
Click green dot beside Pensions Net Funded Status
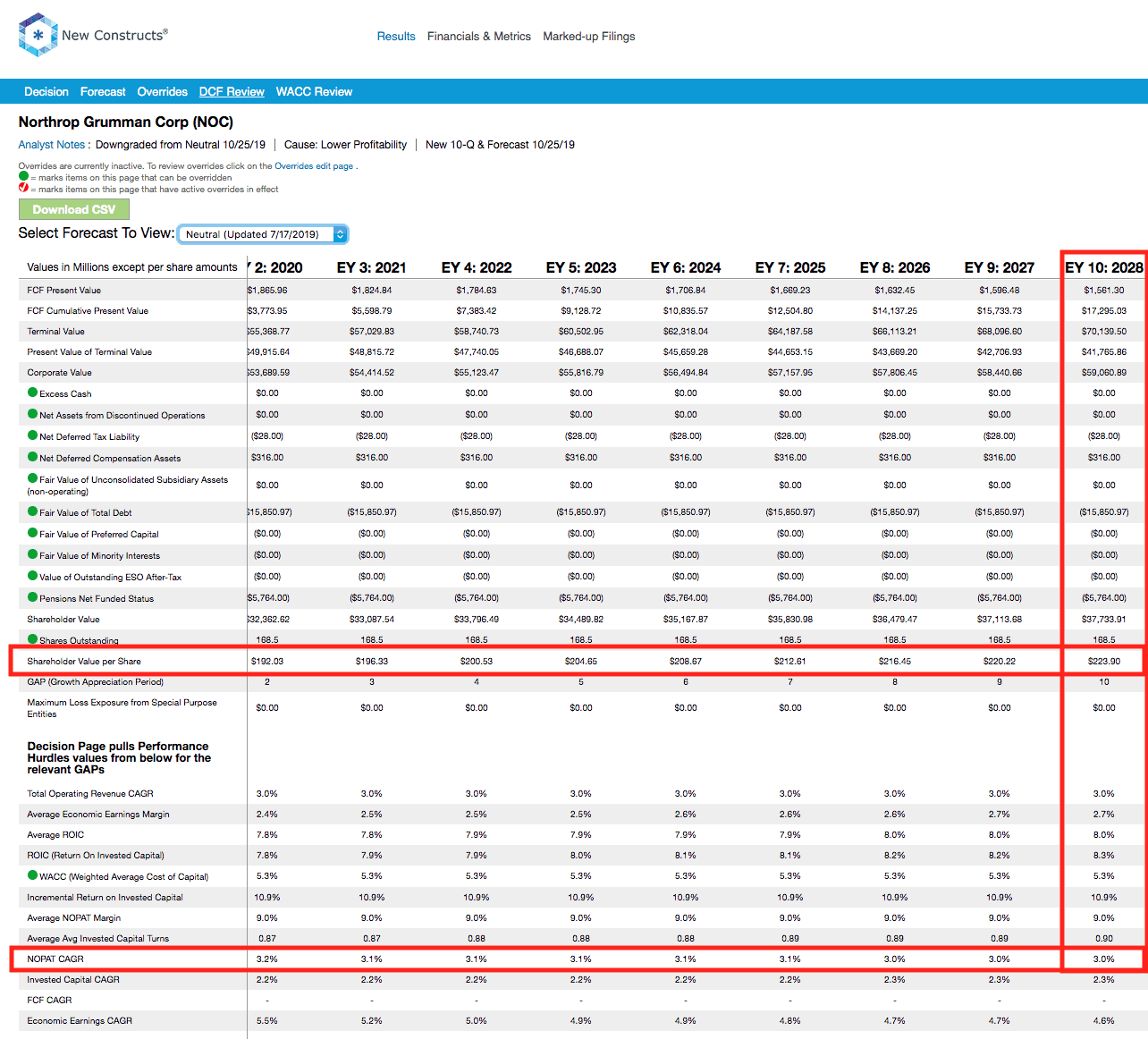pyautogui.click(x=33, y=597)
